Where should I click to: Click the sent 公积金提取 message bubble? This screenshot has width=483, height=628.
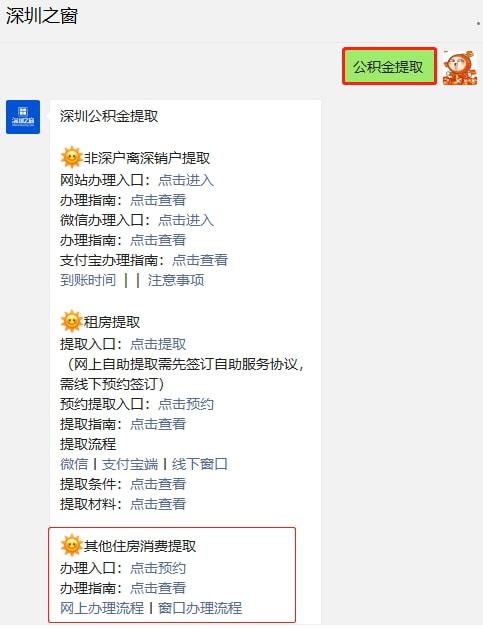(389, 66)
